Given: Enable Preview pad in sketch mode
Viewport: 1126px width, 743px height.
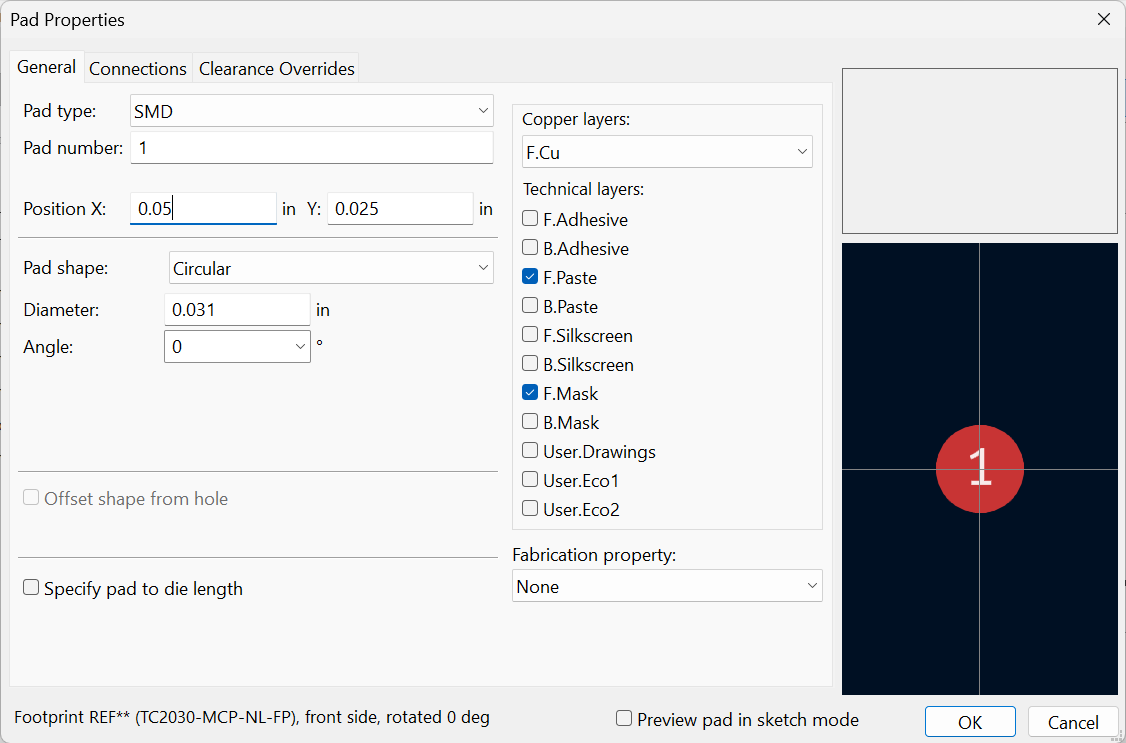Looking at the screenshot, I should click(624, 719).
